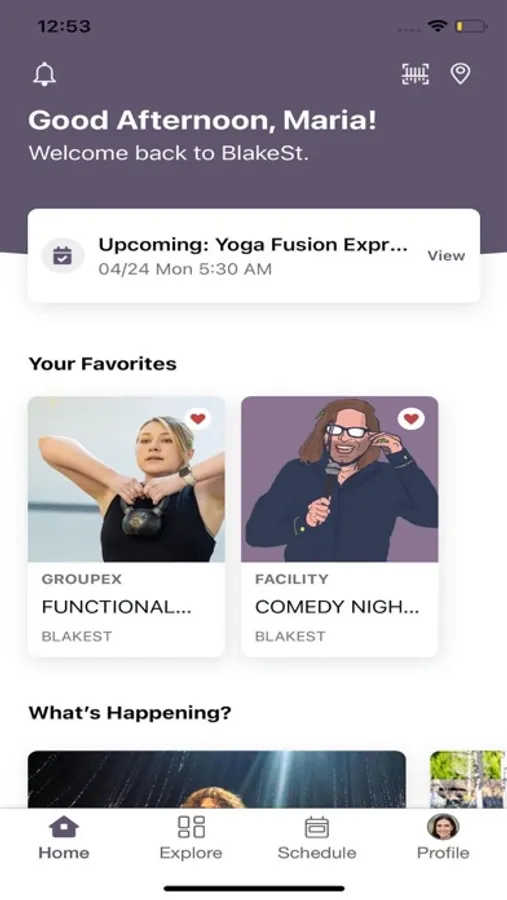Image resolution: width=507 pixels, height=900 pixels.
Task: Open the notifications bell
Action: coord(44,75)
